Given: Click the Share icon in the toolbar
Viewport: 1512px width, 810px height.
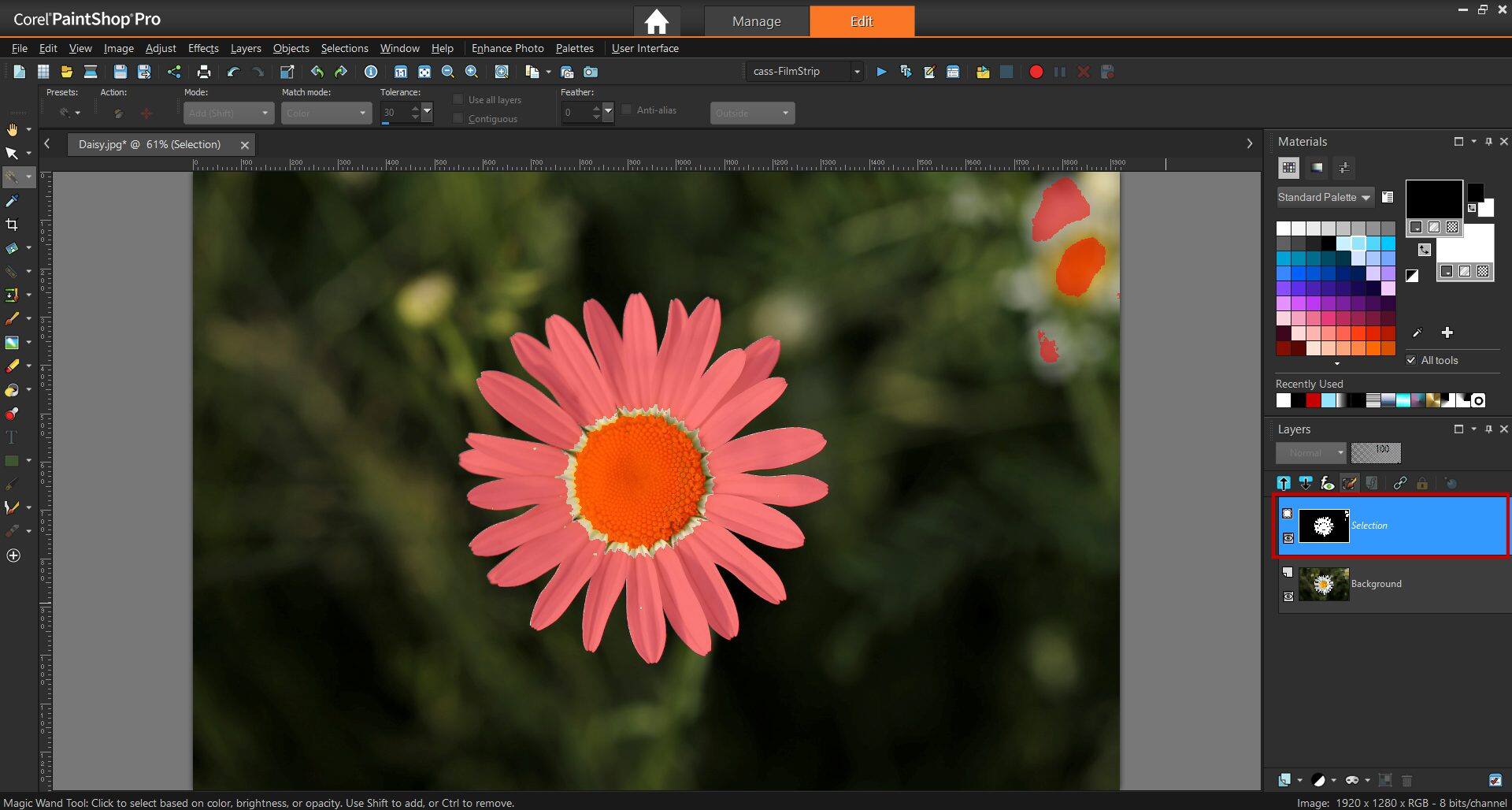Looking at the screenshot, I should 174,72.
